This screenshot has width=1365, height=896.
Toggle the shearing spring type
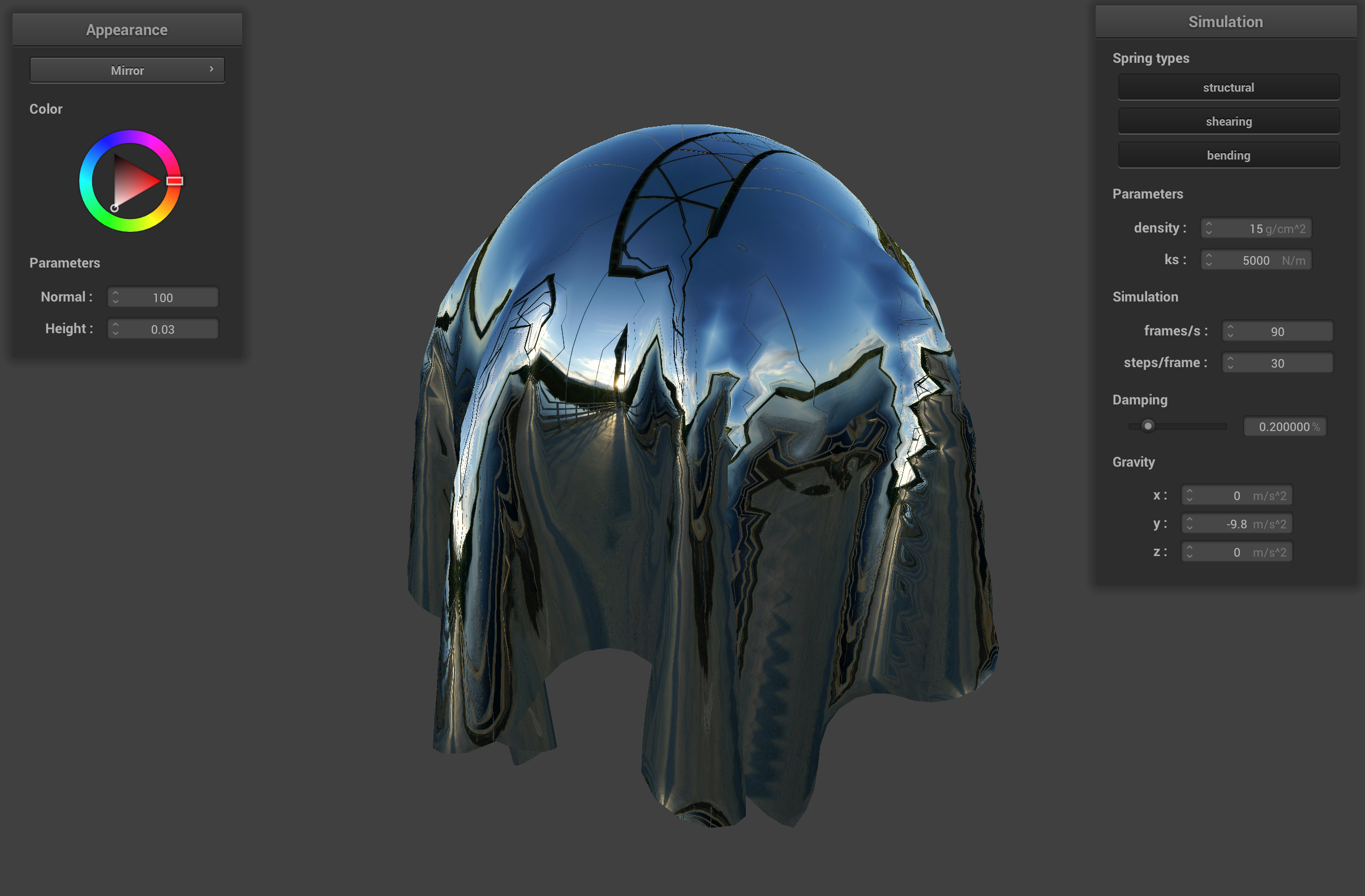(x=1228, y=121)
